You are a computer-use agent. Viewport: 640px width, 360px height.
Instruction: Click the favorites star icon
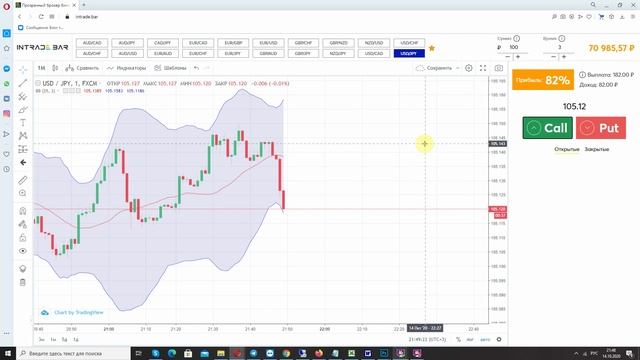click(x=432, y=48)
